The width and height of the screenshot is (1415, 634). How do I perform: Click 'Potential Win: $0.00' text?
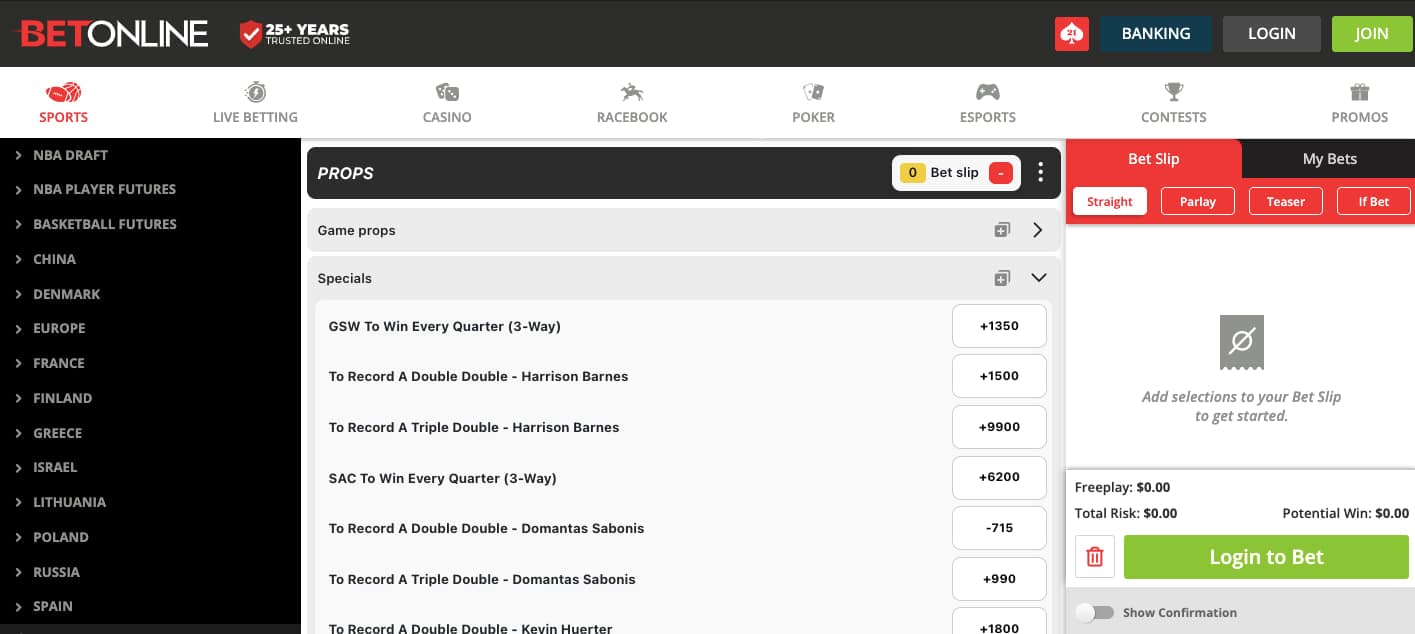[x=1345, y=513]
